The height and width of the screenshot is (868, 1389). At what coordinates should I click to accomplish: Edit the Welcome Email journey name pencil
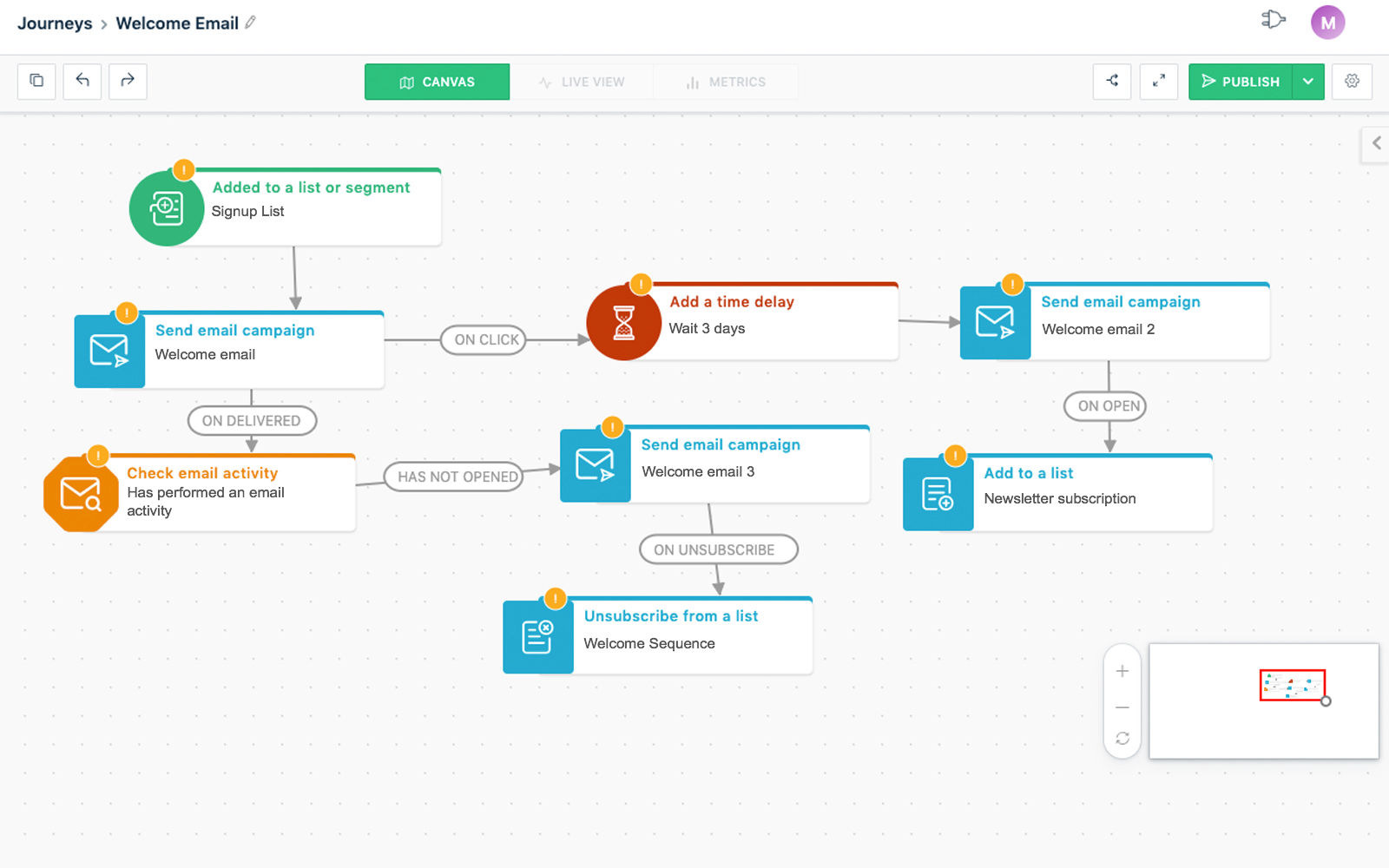250,23
